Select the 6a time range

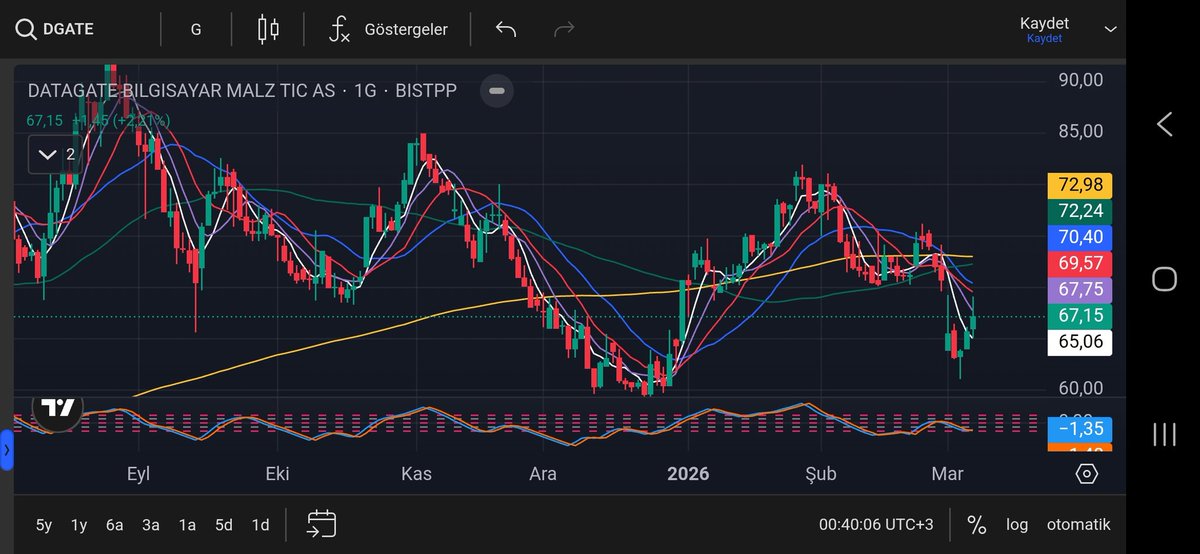coord(115,525)
